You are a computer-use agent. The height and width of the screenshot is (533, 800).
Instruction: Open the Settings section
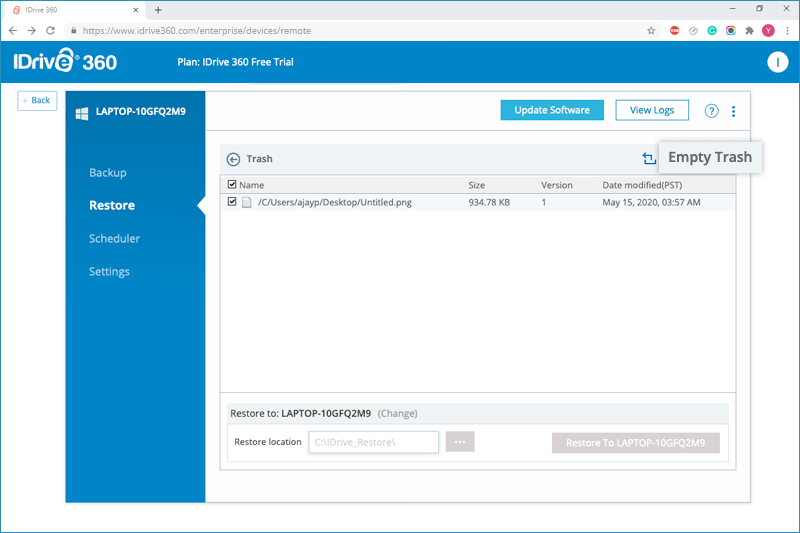(x=109, y=272)
